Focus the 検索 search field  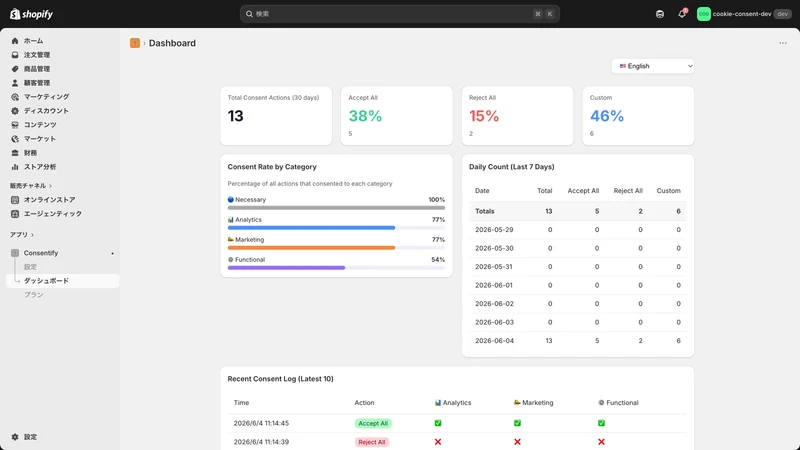pos(399,14)
